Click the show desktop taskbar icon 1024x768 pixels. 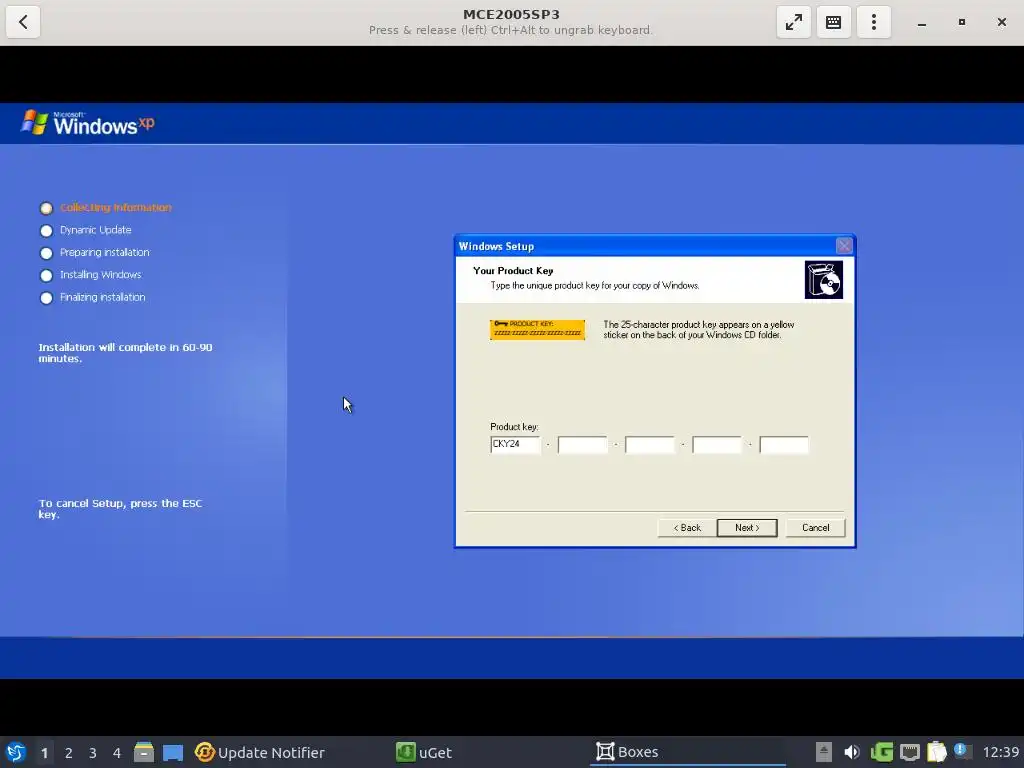173,753
